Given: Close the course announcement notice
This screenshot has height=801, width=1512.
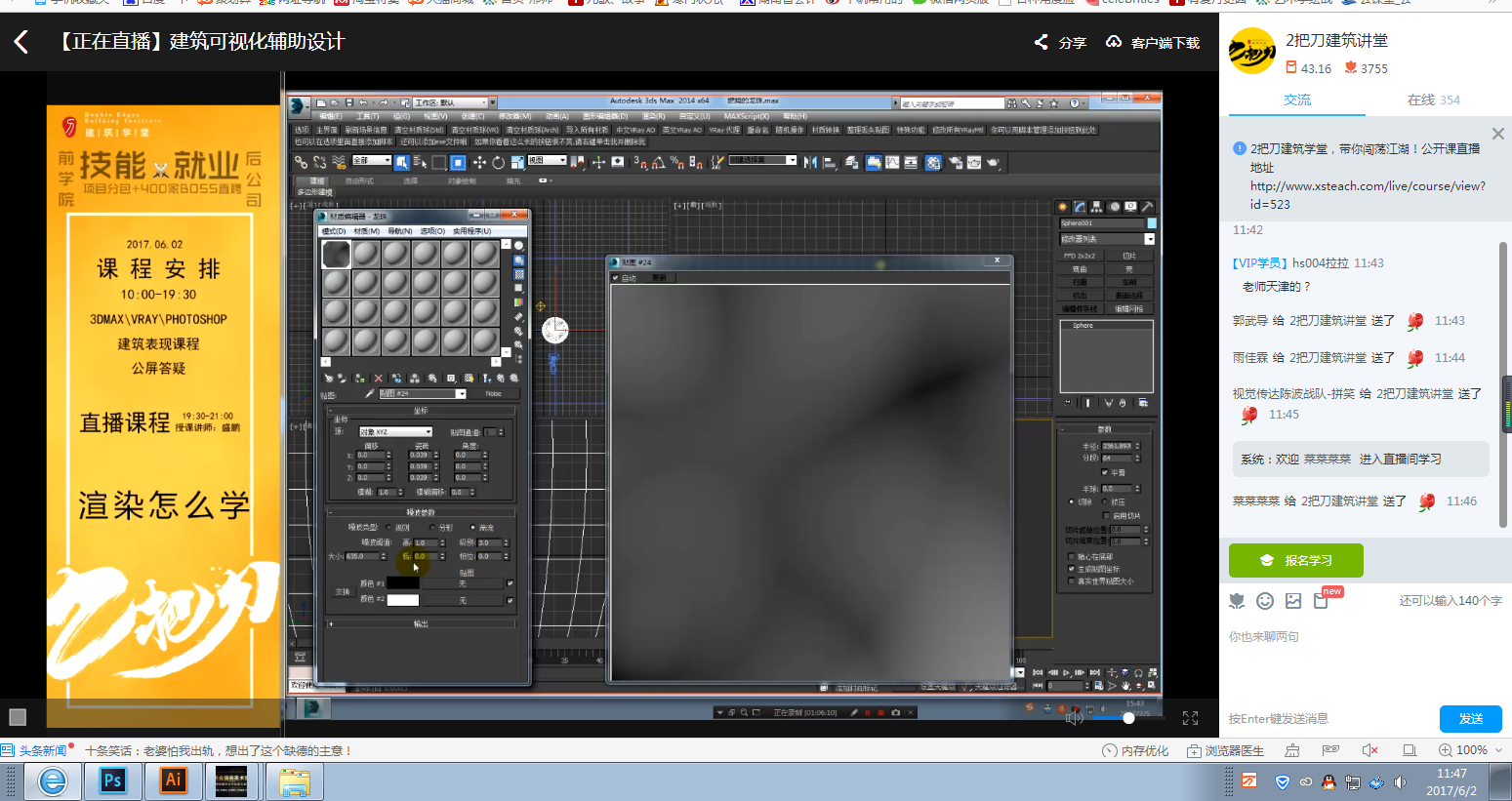Looking at the screenshot, I should tap(1497, 134).
